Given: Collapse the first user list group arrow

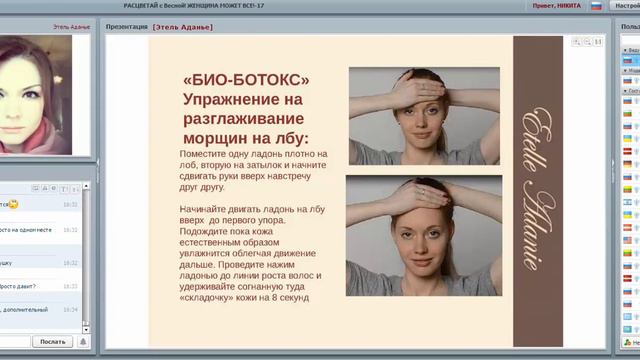Looking at the screenshot, I should (625, 50).
